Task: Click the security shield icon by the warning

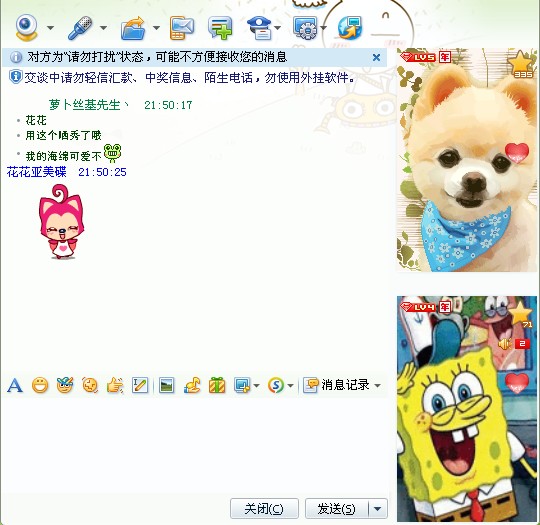Action: click(15, 77)
